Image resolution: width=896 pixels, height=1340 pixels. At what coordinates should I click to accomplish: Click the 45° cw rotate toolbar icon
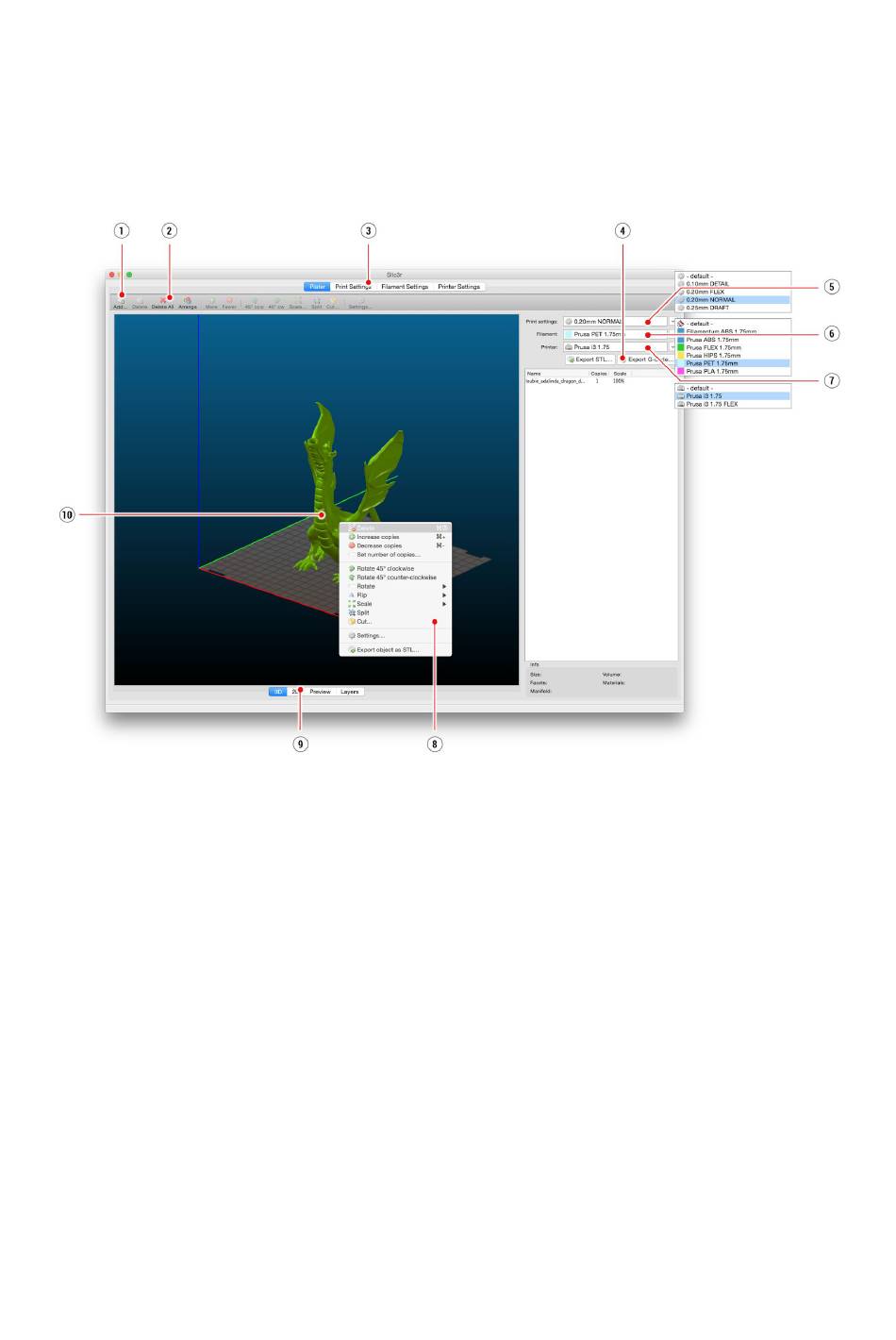click(x=276, y=303)
